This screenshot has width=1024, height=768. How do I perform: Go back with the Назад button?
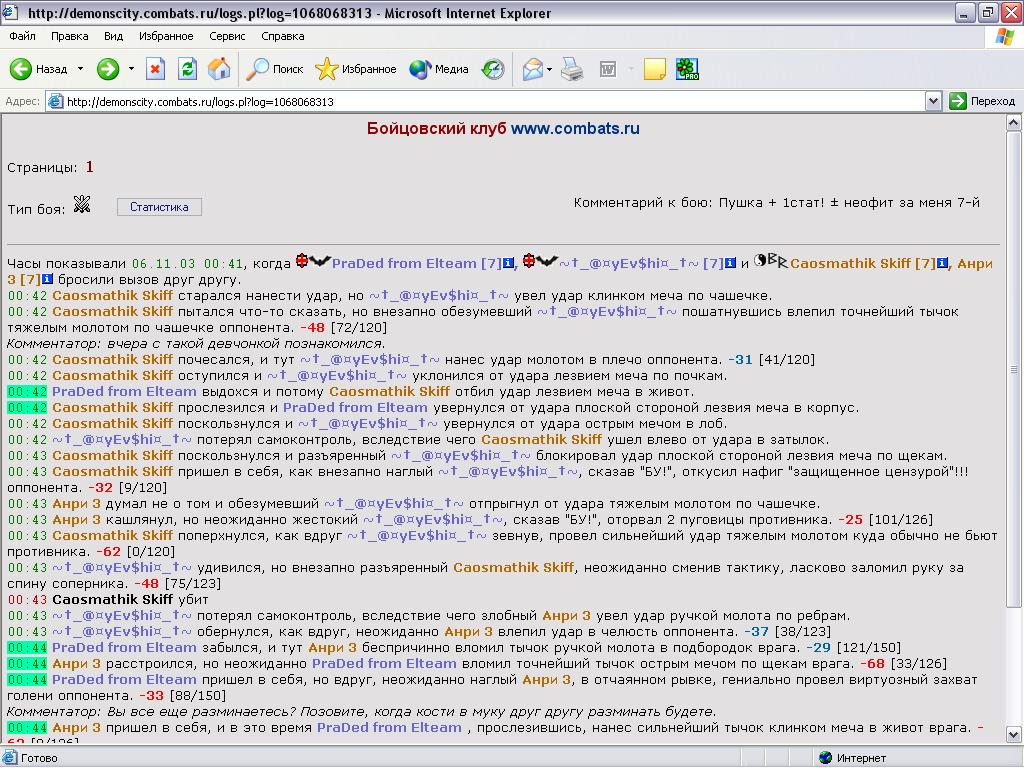coord(39,69)
